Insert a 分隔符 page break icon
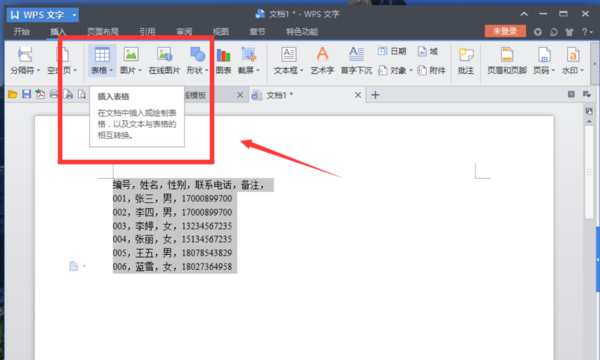Screen dimensions: 600x360 25,54
